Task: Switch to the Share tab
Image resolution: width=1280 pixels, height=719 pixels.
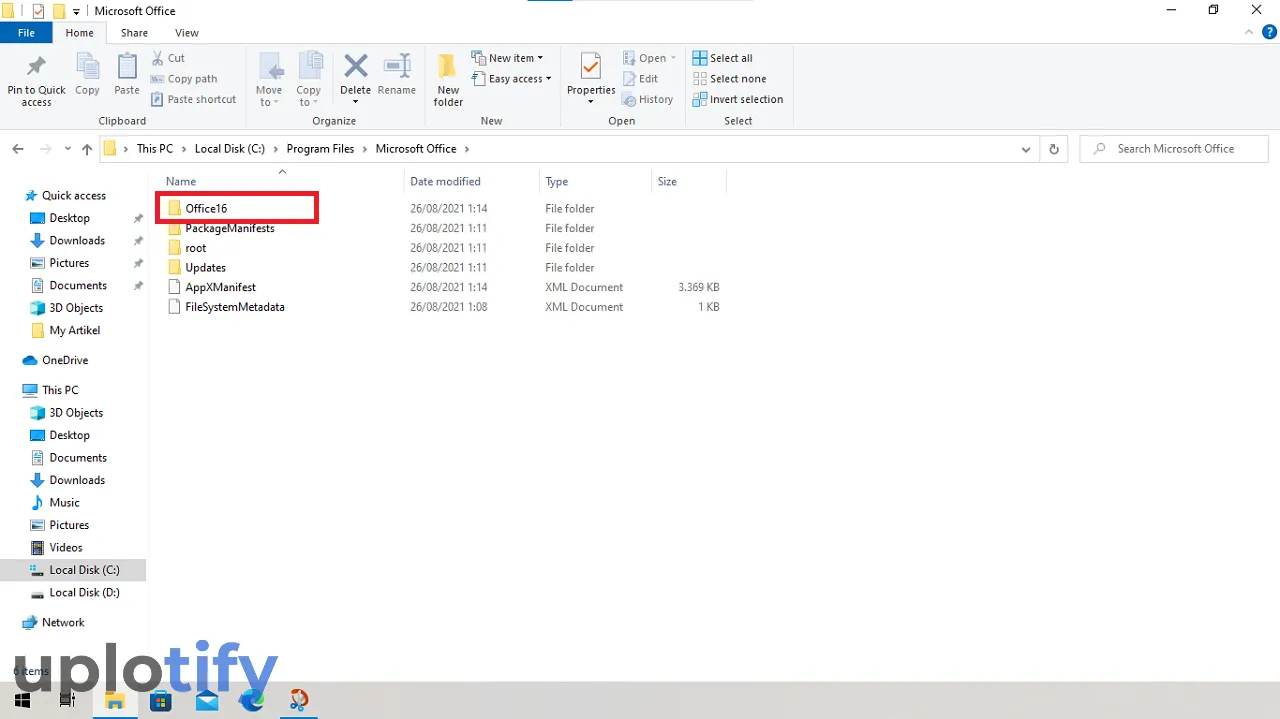Action: click(134, 33)
